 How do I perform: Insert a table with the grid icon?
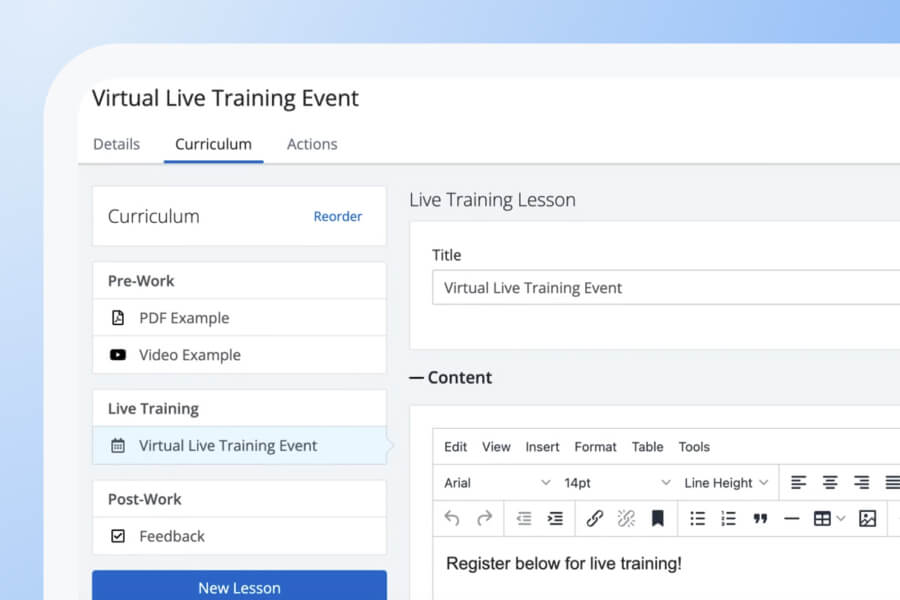(822, 518)
